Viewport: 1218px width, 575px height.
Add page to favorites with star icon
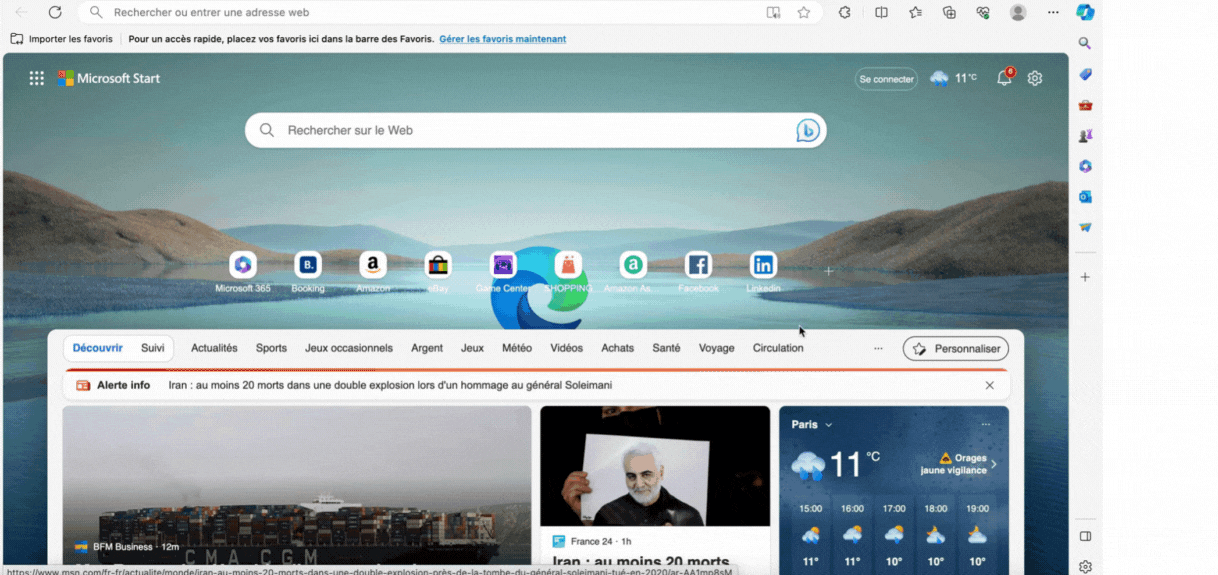[x=804, y=12]
